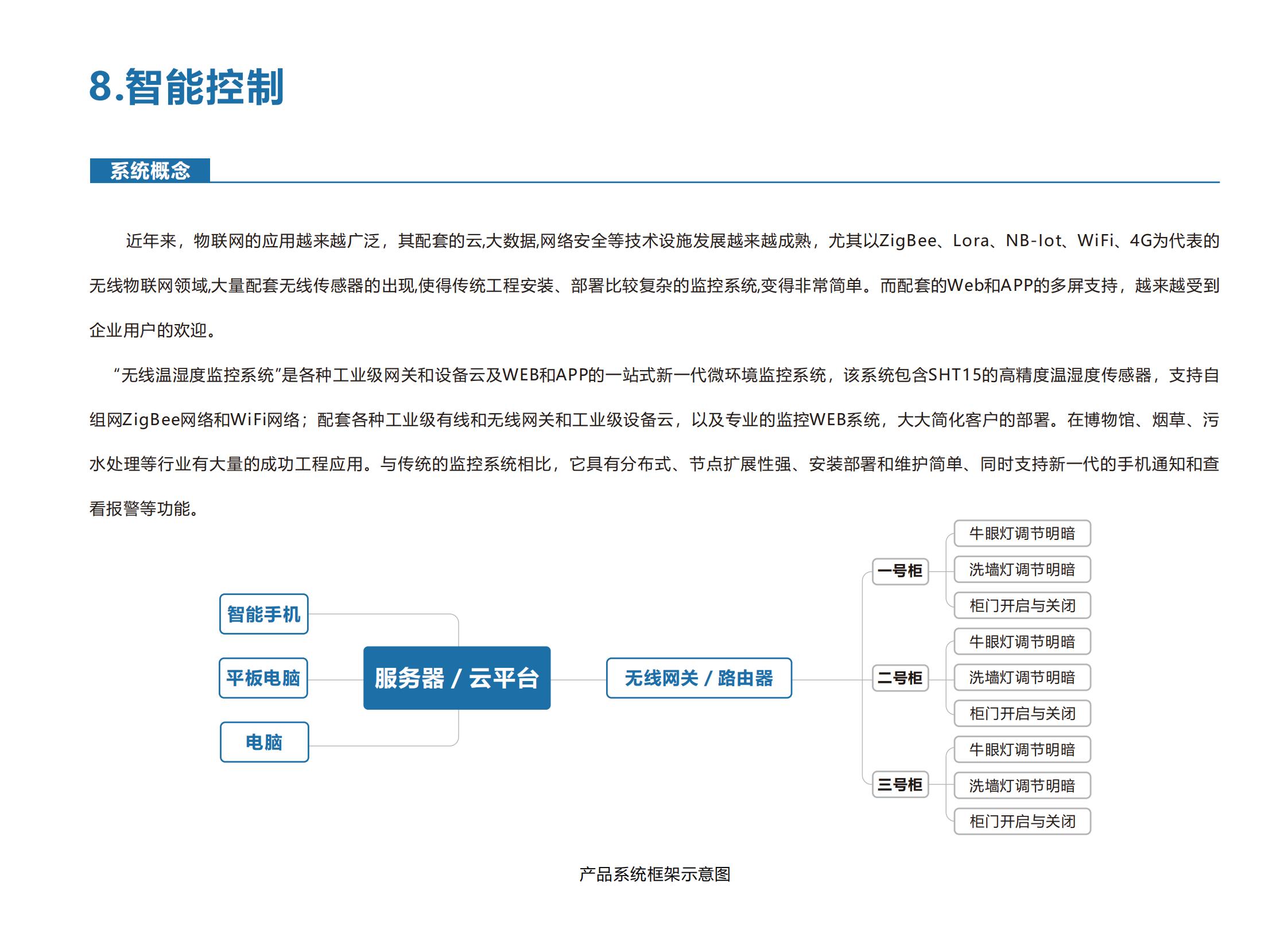1288x949 pixels.
Task: Select "柜门开启与关闭" in the 一号柜 group
Action: click(1022, 605)
